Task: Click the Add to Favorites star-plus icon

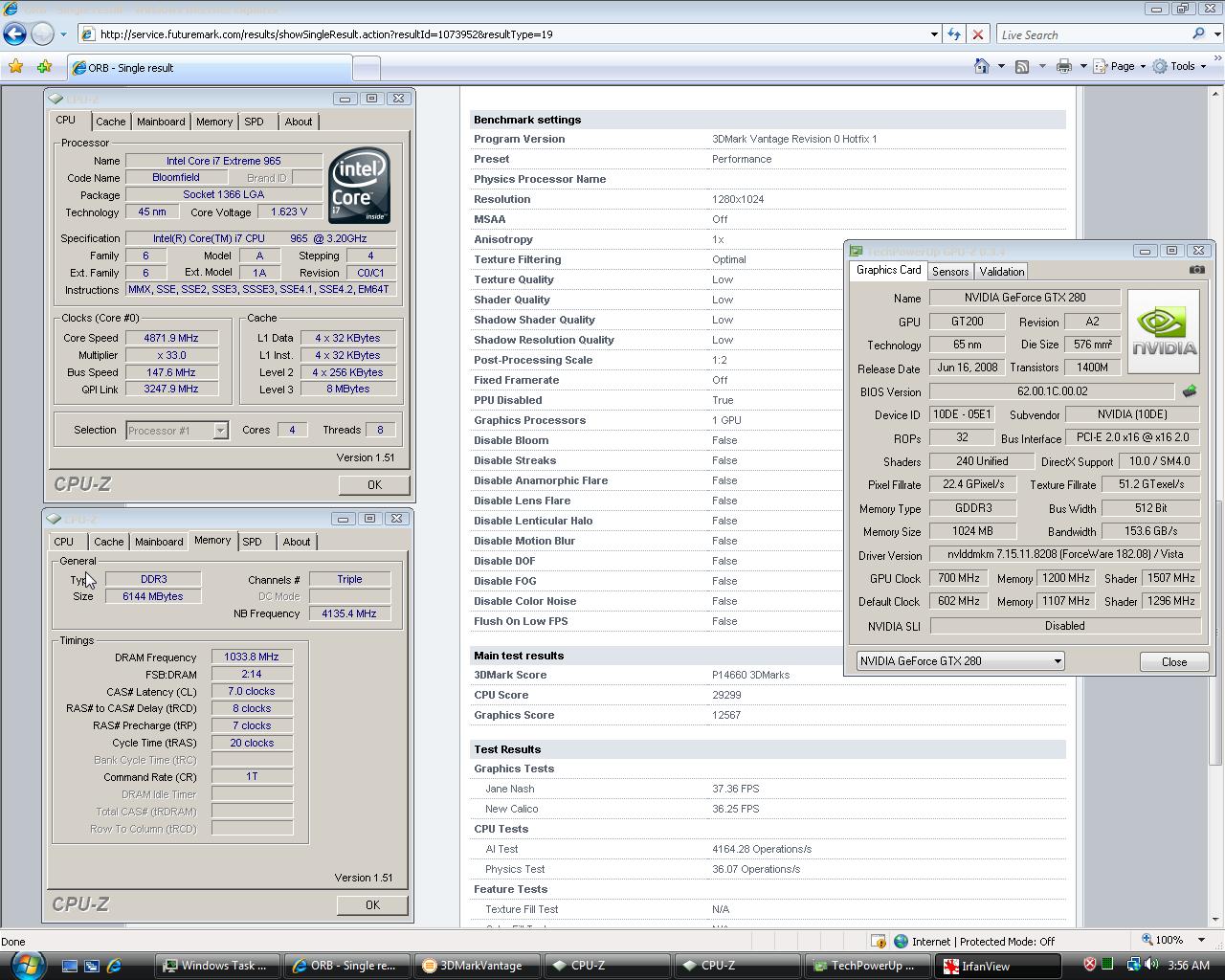Action: pos(44,67)
